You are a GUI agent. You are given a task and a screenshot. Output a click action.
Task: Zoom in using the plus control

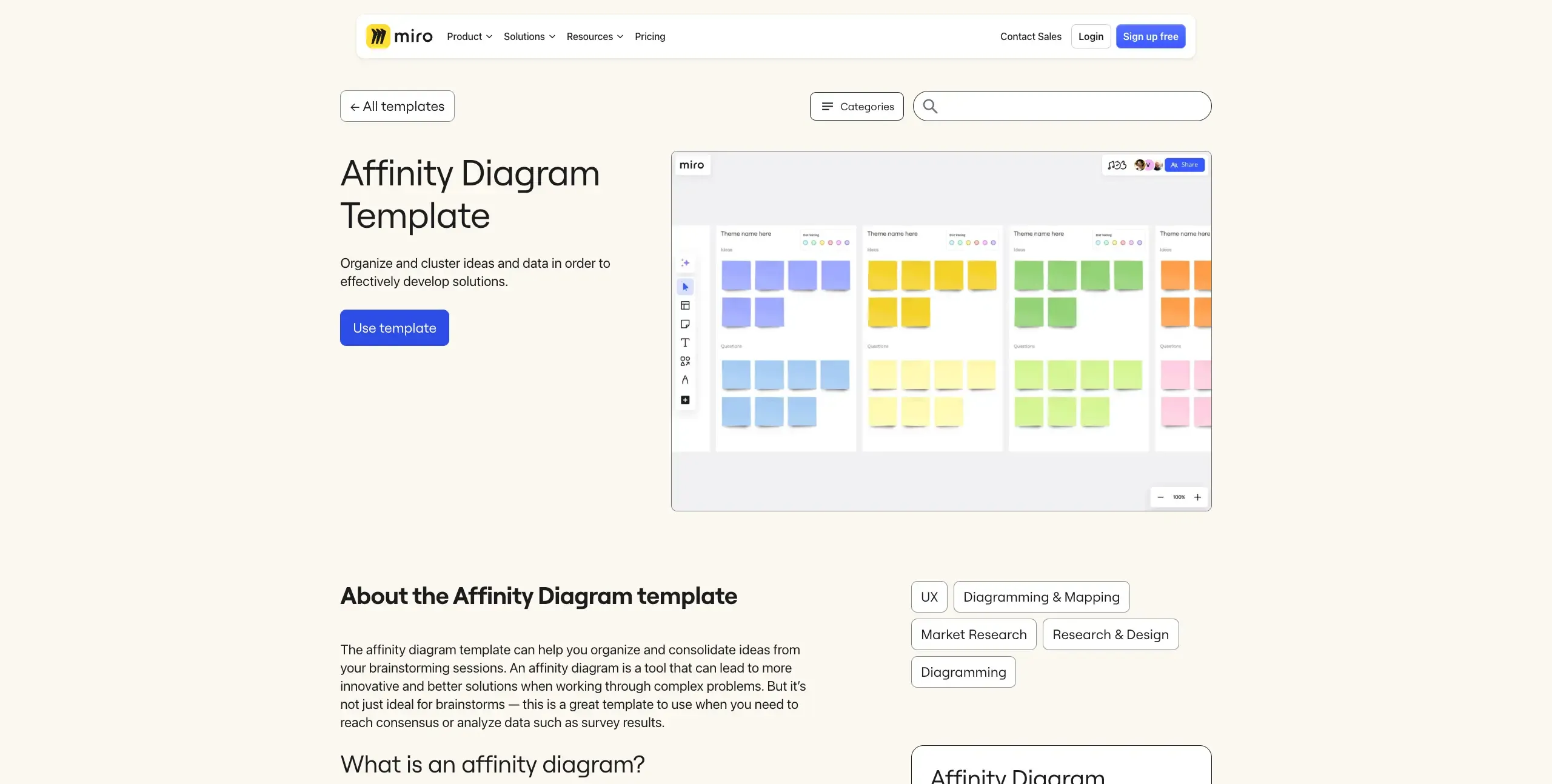[x=1199, y=497]
